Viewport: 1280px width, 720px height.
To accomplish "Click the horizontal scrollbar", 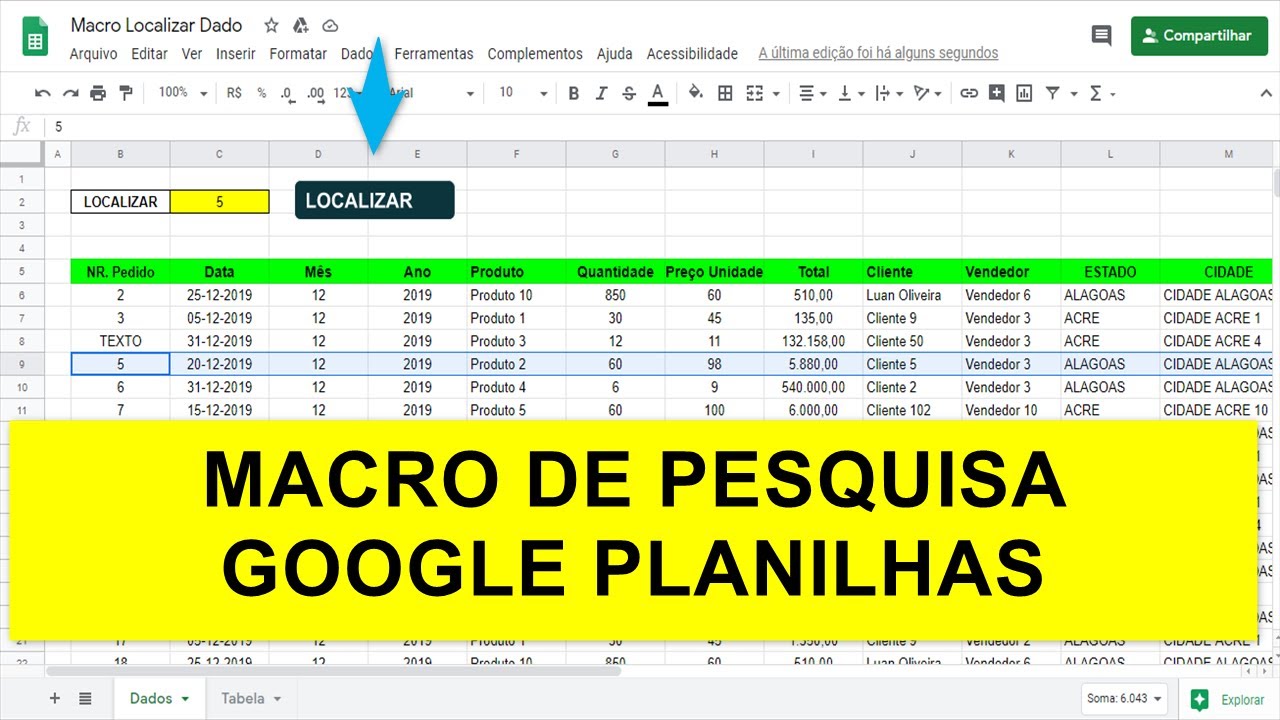I will point(333,671).
